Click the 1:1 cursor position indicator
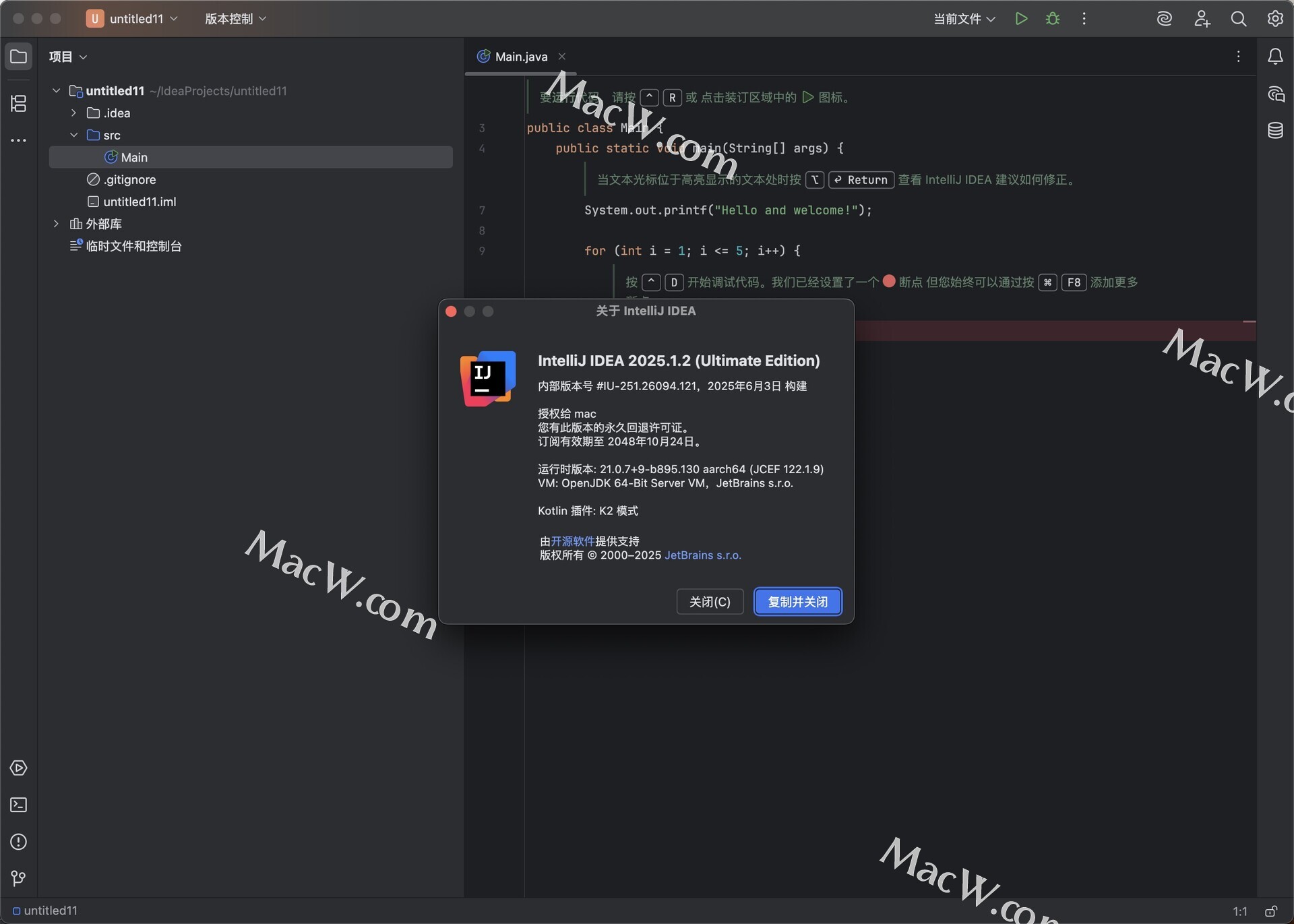The height and width of the screenshot is (924, 1294). (x=1240, y=911)
